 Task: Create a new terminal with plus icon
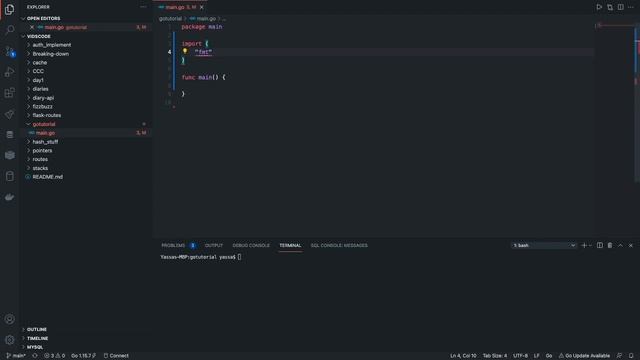pyautogui.click(x=584, y=245)
